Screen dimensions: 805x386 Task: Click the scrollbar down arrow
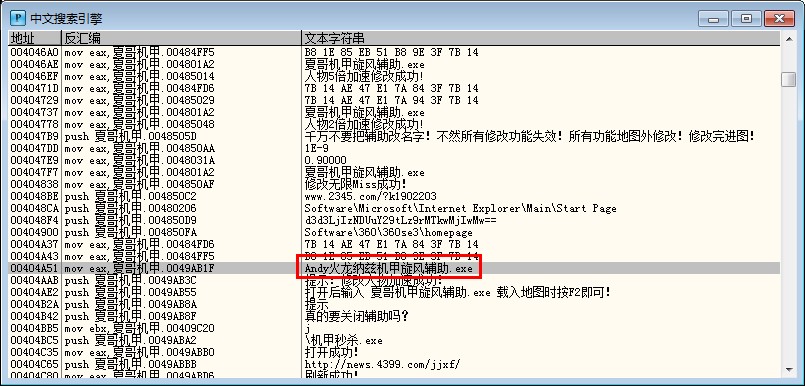[x=789, y=370]
